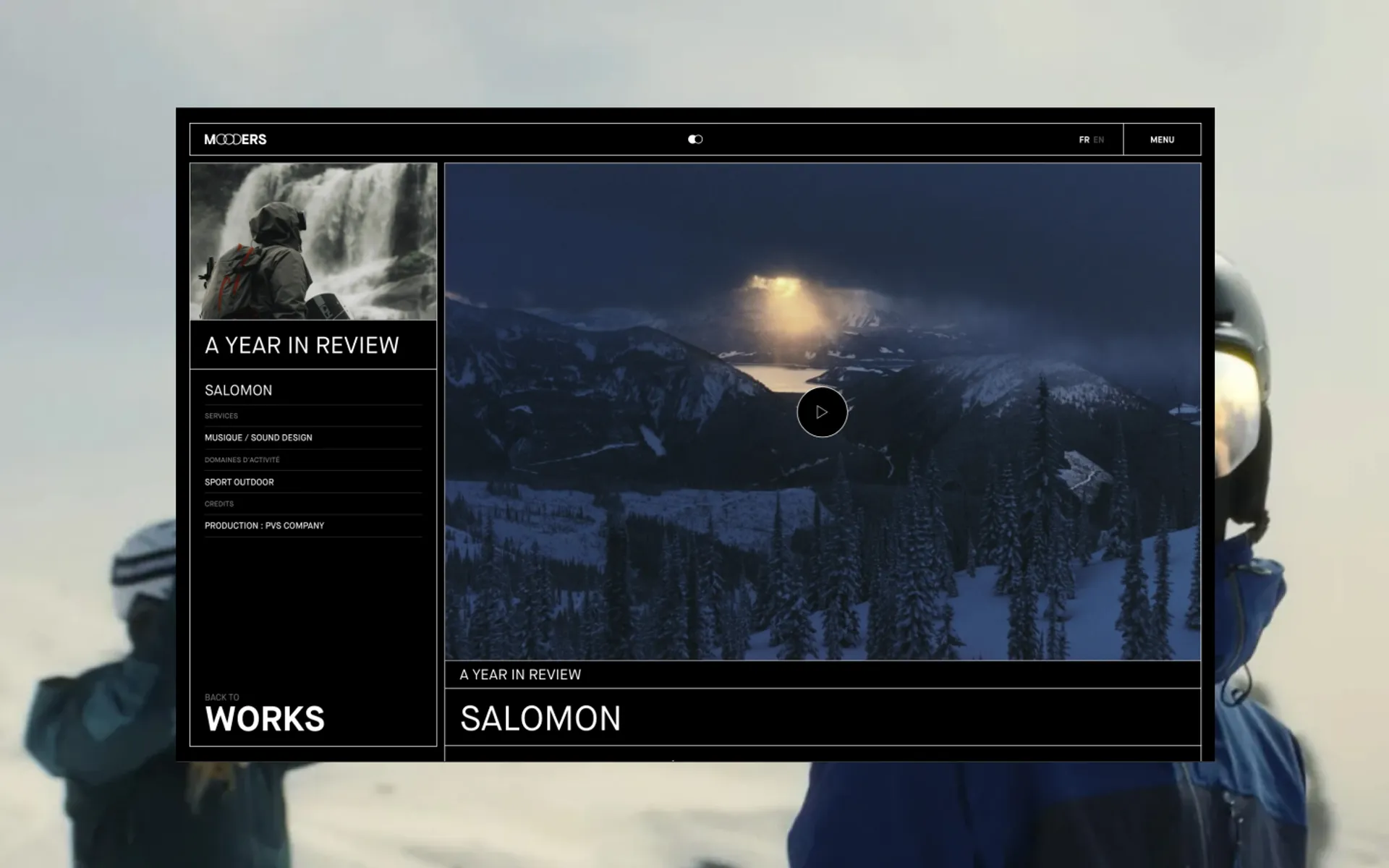
Task: Click the SPORT OUTDOOR entry
Action: (x=239, y=482)
